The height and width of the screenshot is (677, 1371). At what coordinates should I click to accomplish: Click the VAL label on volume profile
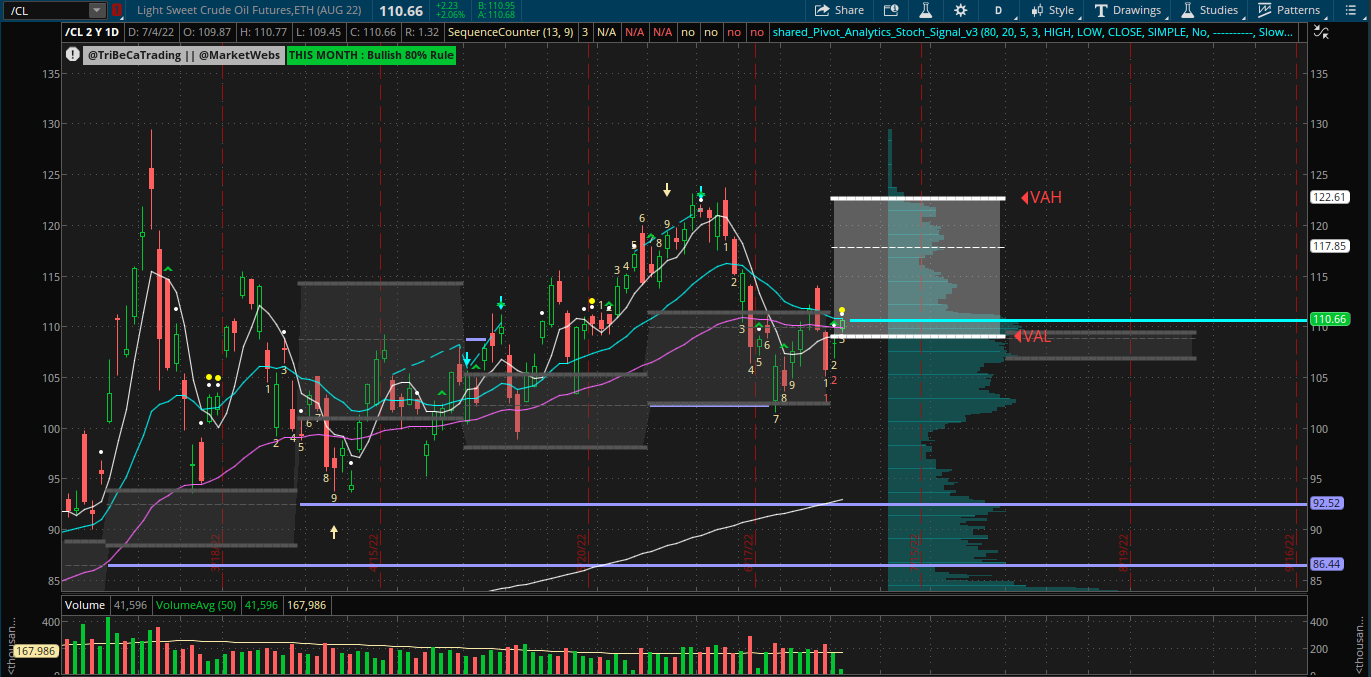coord(1032,337)
